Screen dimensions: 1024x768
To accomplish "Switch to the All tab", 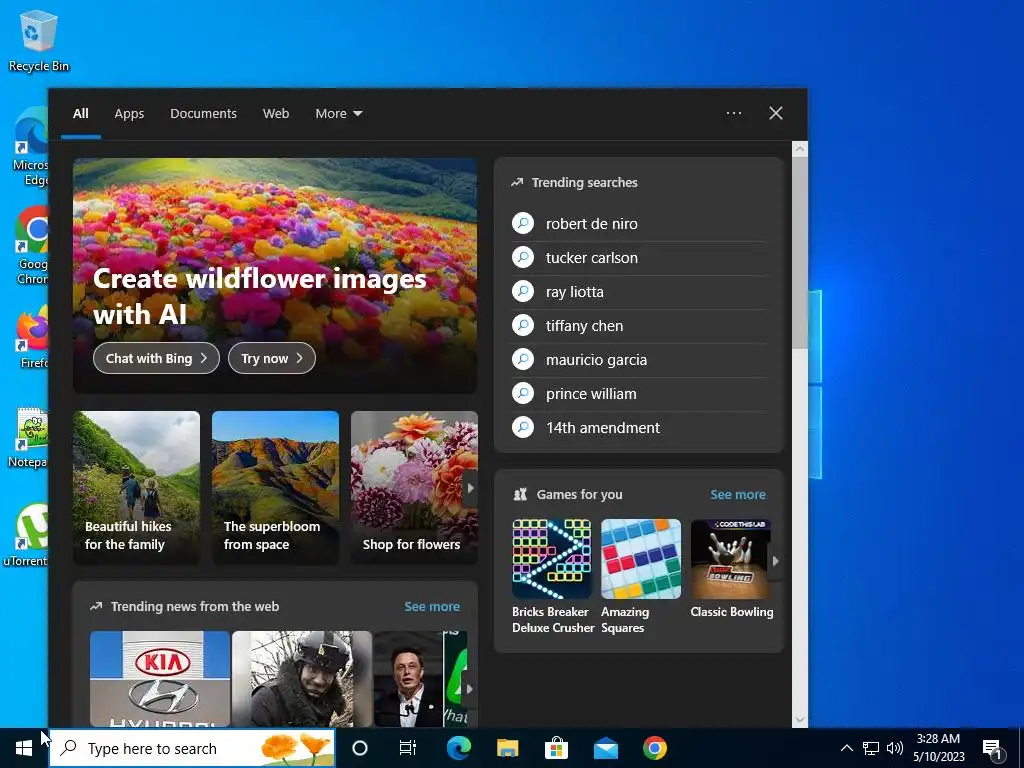I will click(81, 114).
